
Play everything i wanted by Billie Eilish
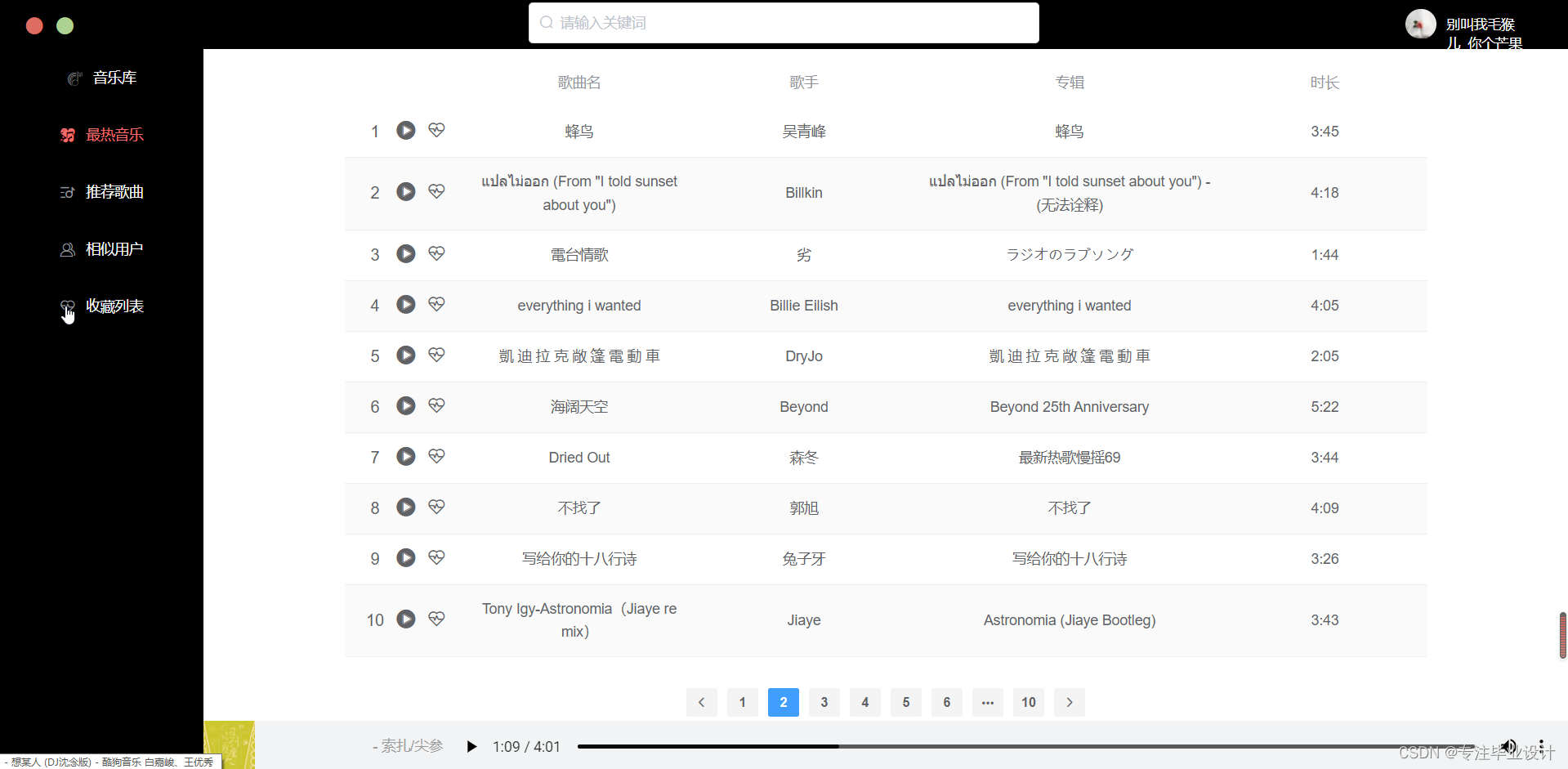(406, 304)
